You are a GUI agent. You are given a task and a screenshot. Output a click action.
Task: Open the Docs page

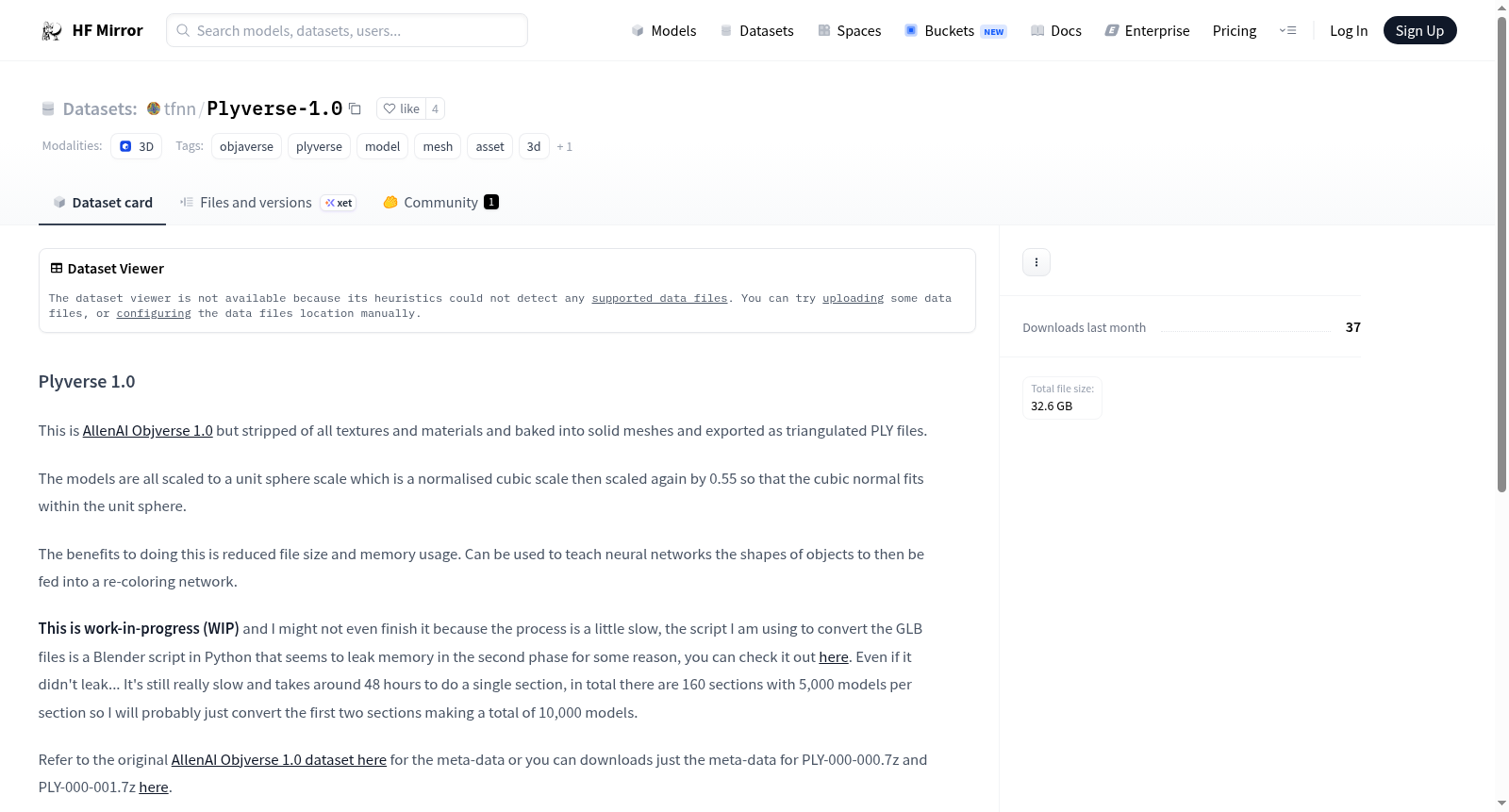[x=1055, y=31]
